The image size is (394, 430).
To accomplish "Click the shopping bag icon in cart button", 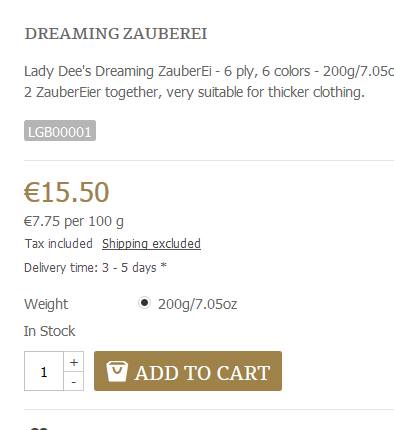I will point(117,371).
